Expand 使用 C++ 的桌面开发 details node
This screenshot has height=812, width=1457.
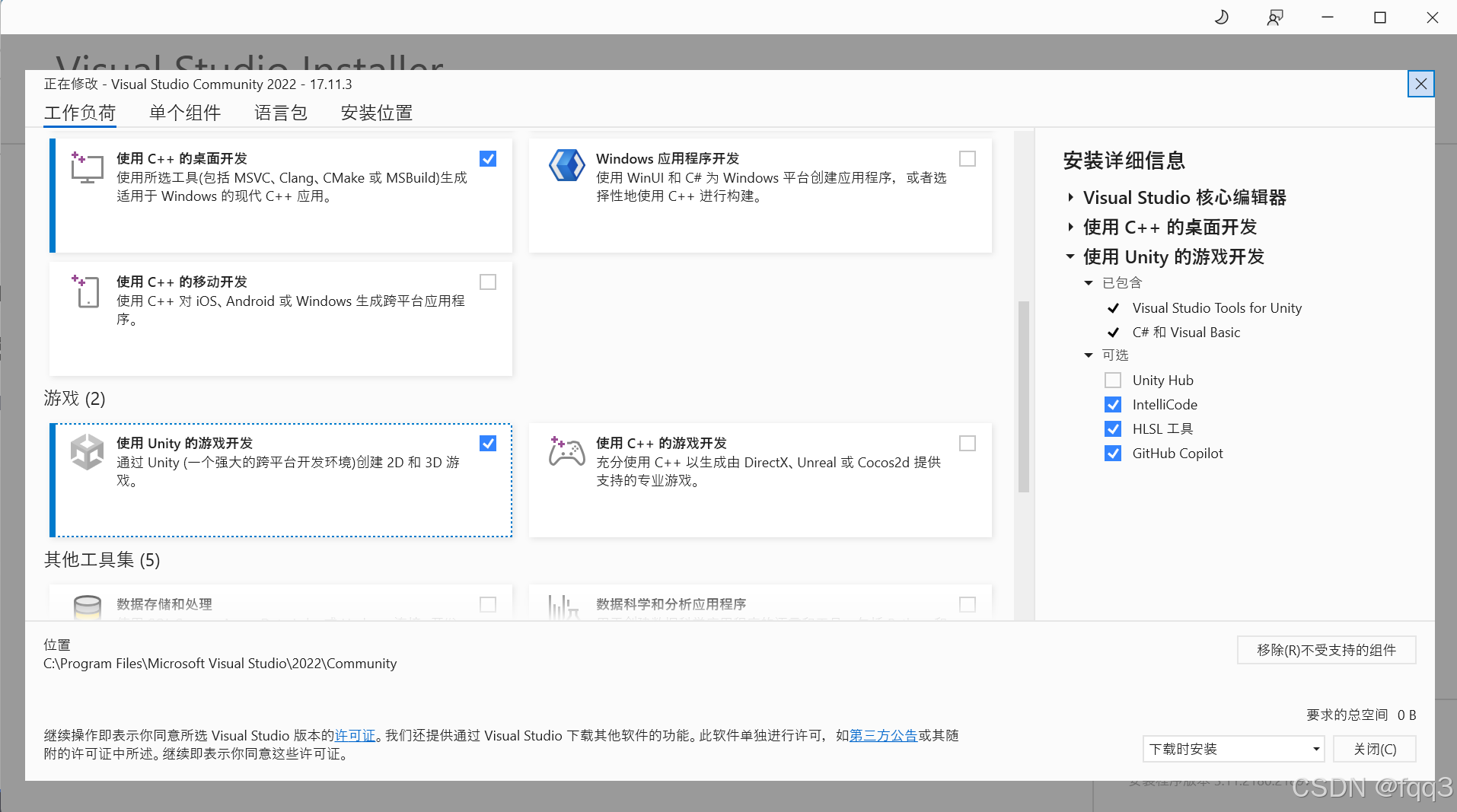click(x=1070, y=227)
